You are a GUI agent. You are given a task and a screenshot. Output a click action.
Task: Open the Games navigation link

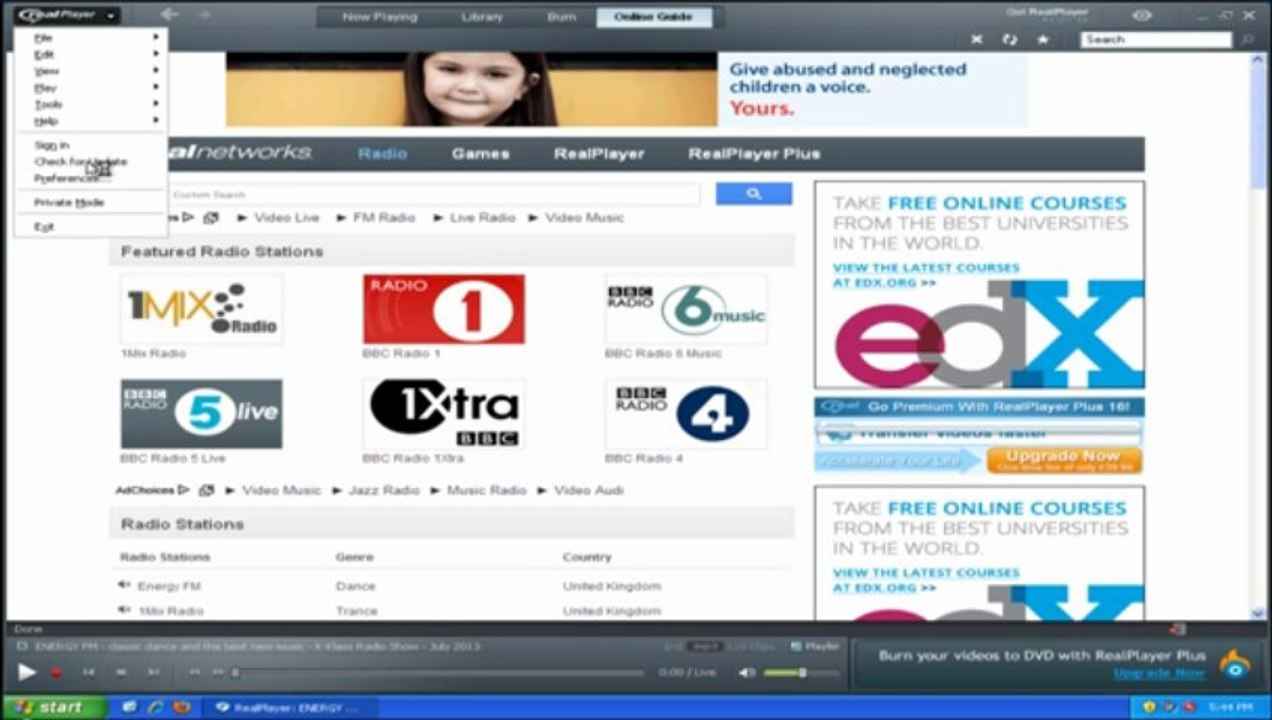[480, 154]
